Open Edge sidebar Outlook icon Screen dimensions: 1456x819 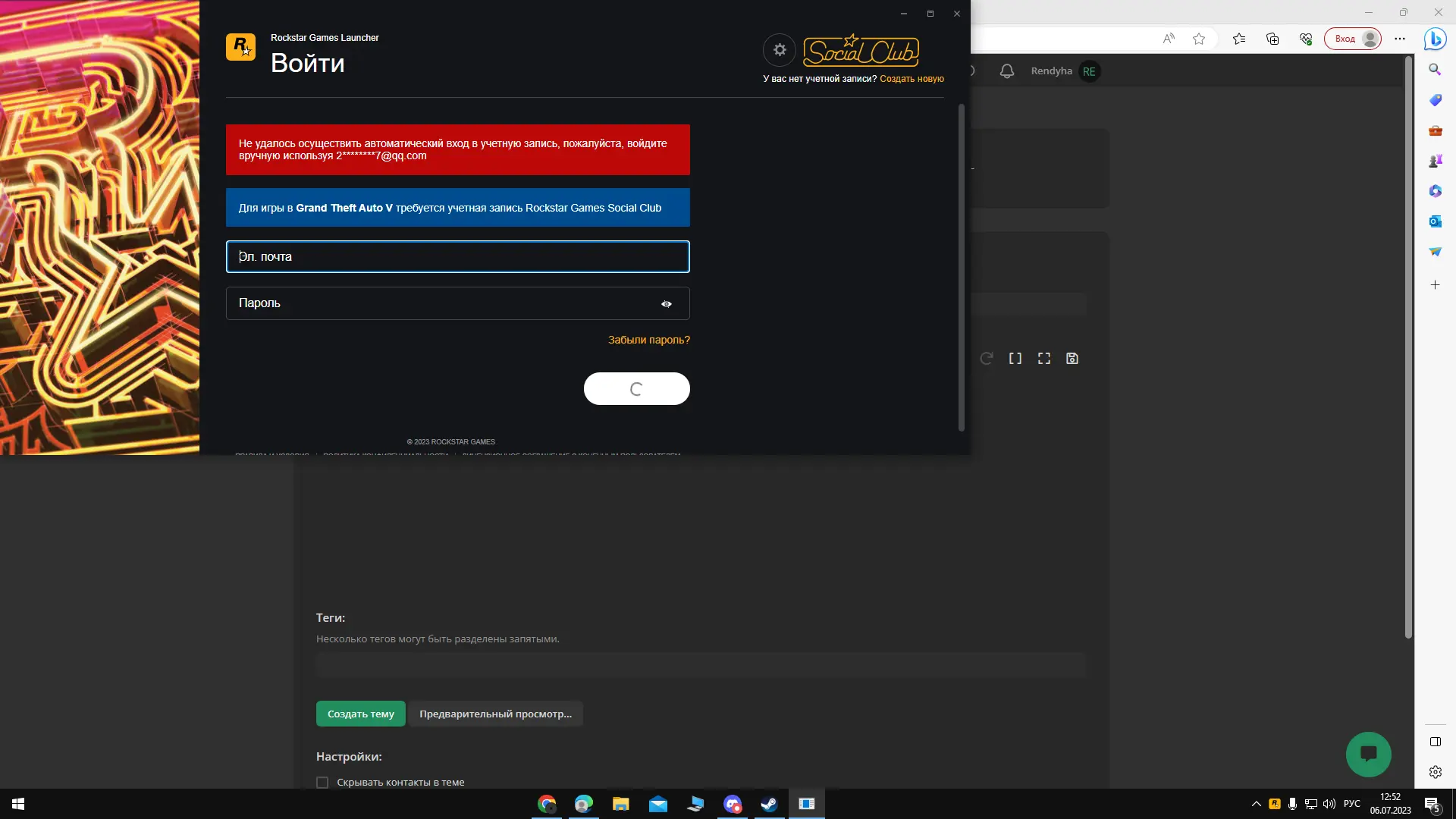pos(1435,221)
